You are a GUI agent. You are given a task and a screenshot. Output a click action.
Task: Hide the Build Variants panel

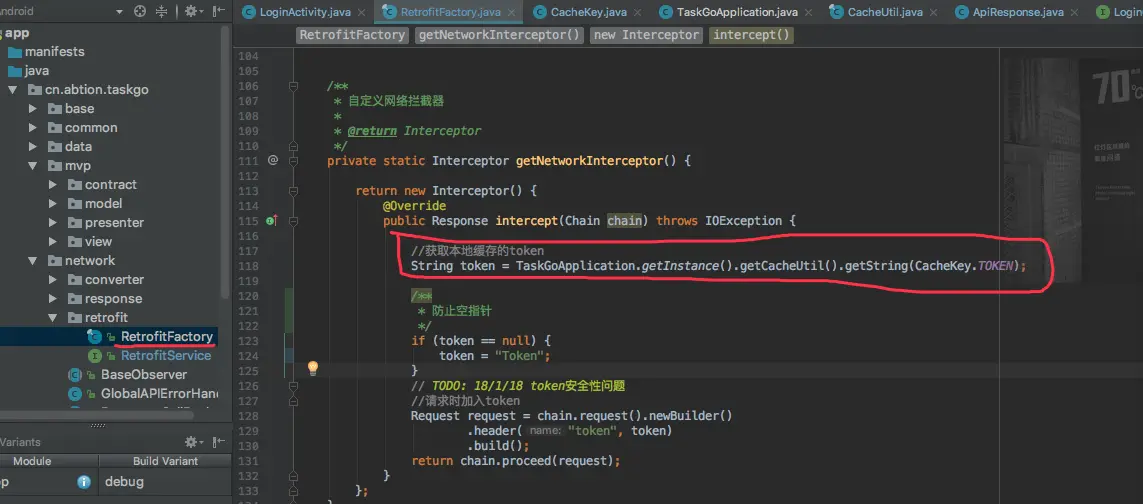[218, 442]
